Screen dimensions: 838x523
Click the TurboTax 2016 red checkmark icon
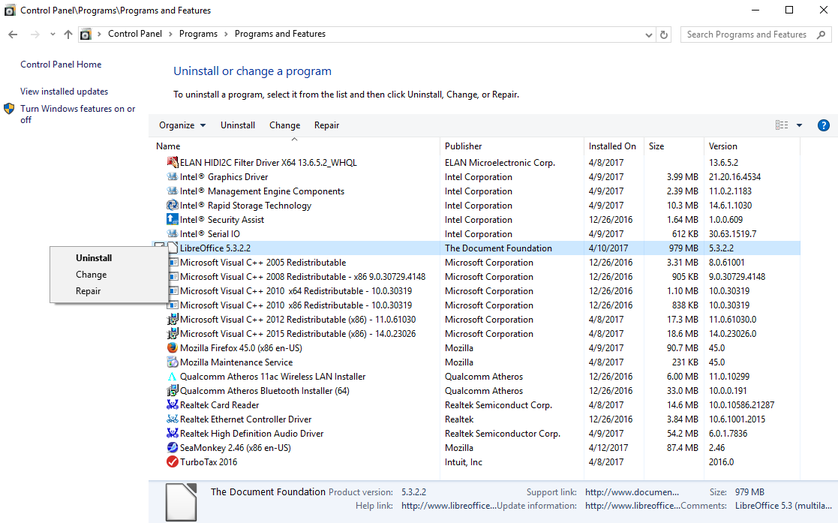coord(172,462)
